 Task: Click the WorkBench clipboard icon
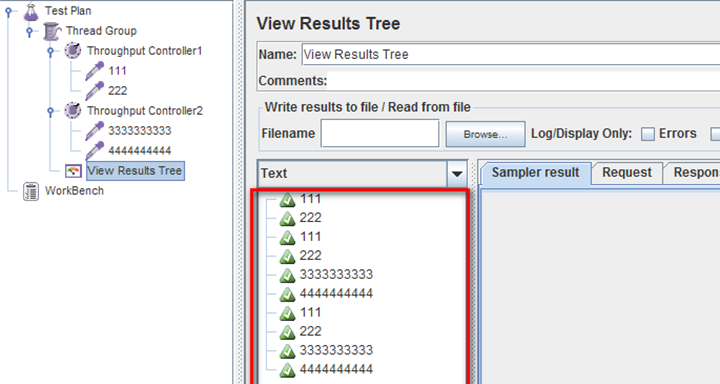pyautogui.click(x=31, y=191)
